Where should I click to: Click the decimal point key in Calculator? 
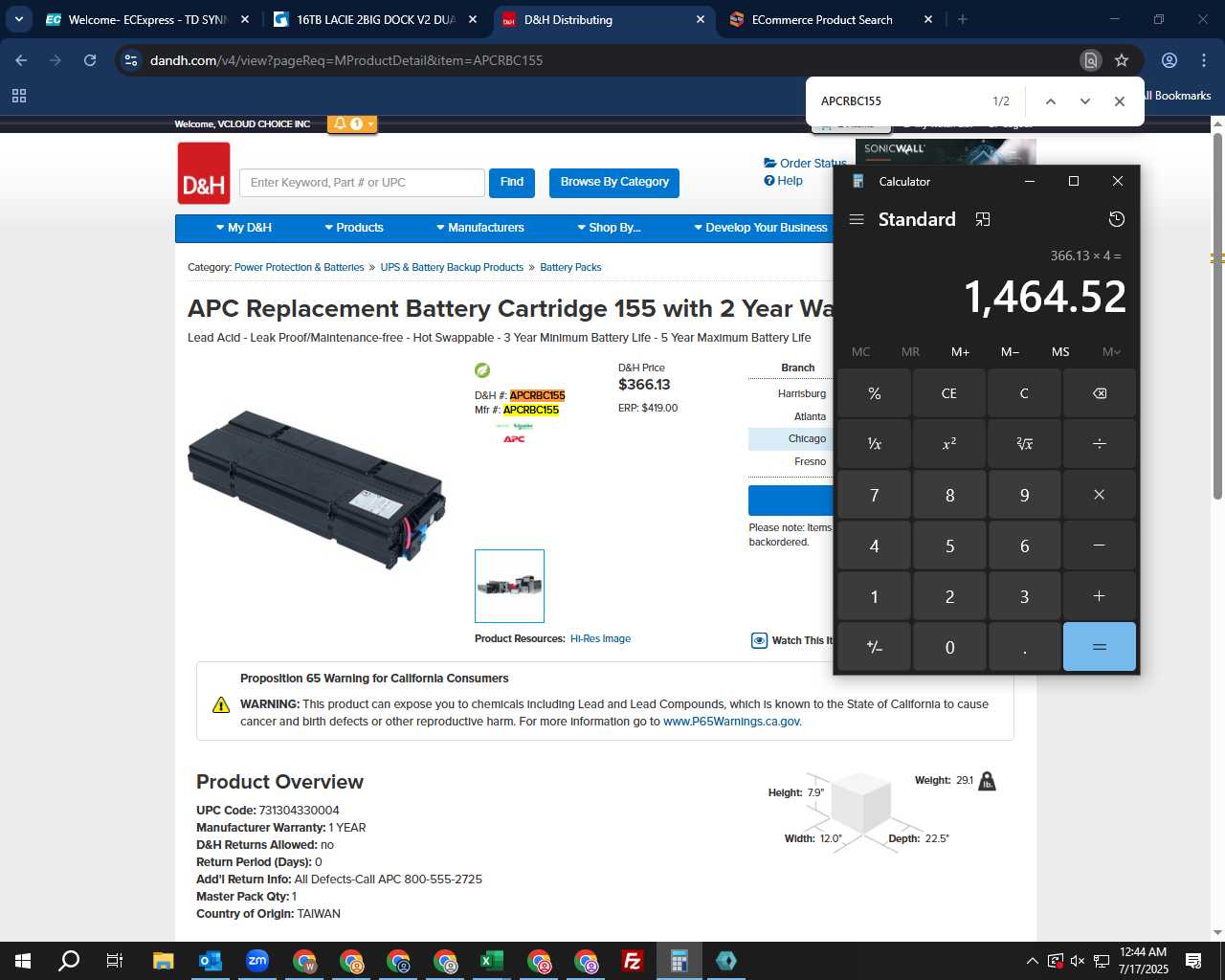click(1024, 647)
